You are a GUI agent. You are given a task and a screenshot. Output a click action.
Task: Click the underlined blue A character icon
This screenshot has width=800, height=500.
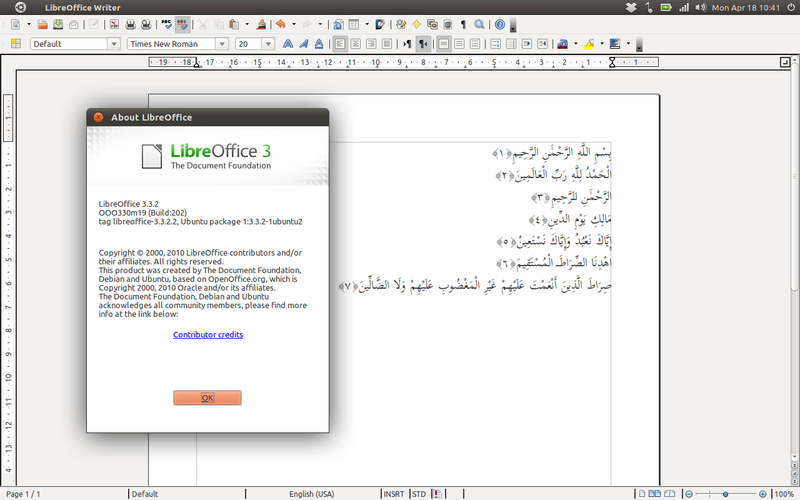pyautogui.click(x=319, y=44)
